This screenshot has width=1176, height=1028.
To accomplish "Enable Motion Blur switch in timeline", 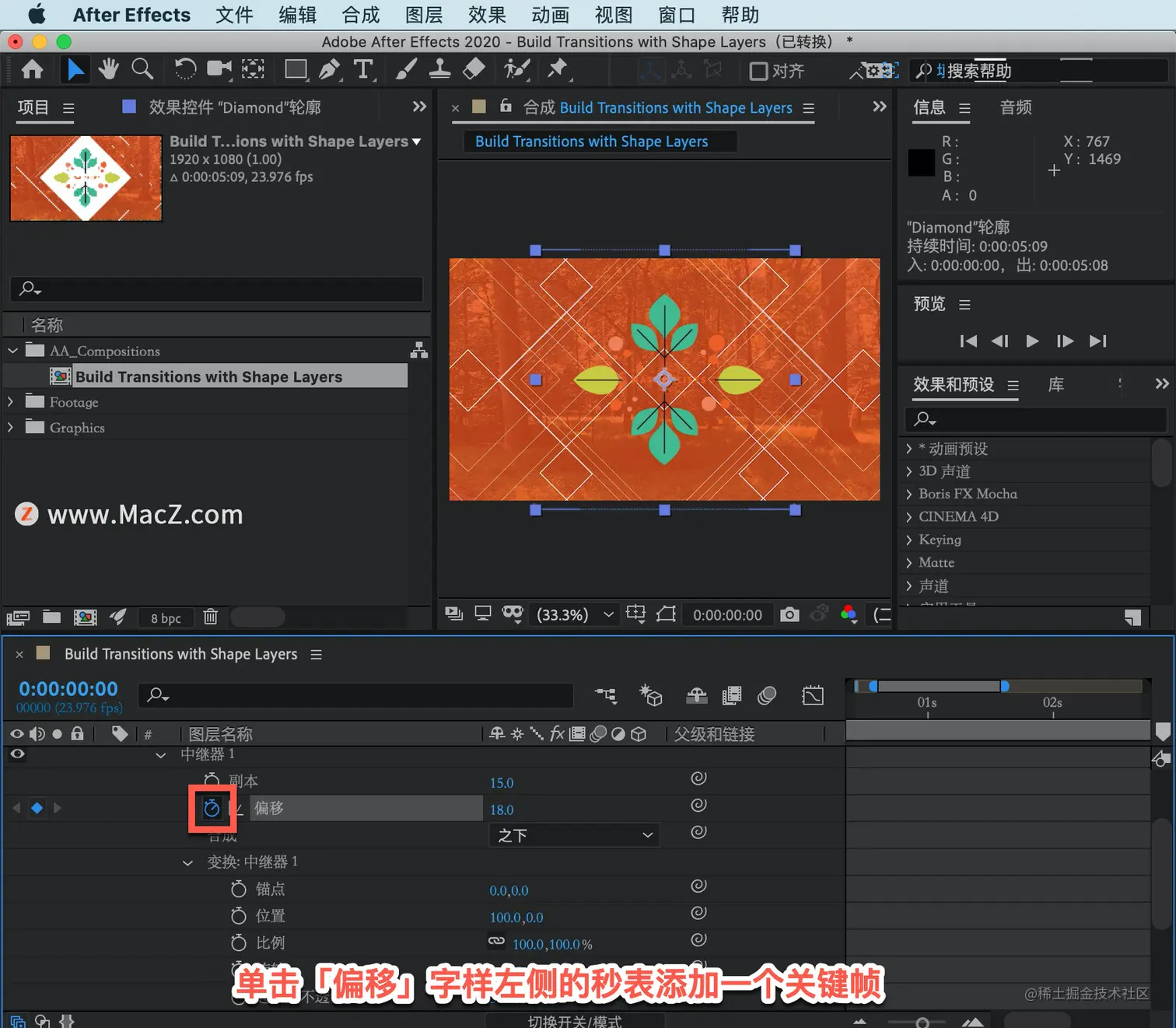I will point(767,695).
